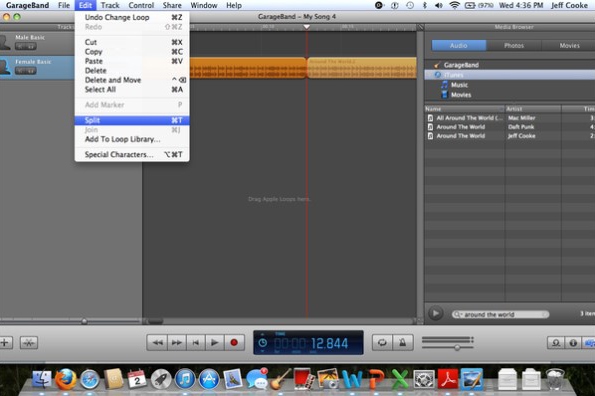The width and height of the screenshot is (595, 396).
Task: Open the track editor scissors button
Action: (x=29, y=343)
